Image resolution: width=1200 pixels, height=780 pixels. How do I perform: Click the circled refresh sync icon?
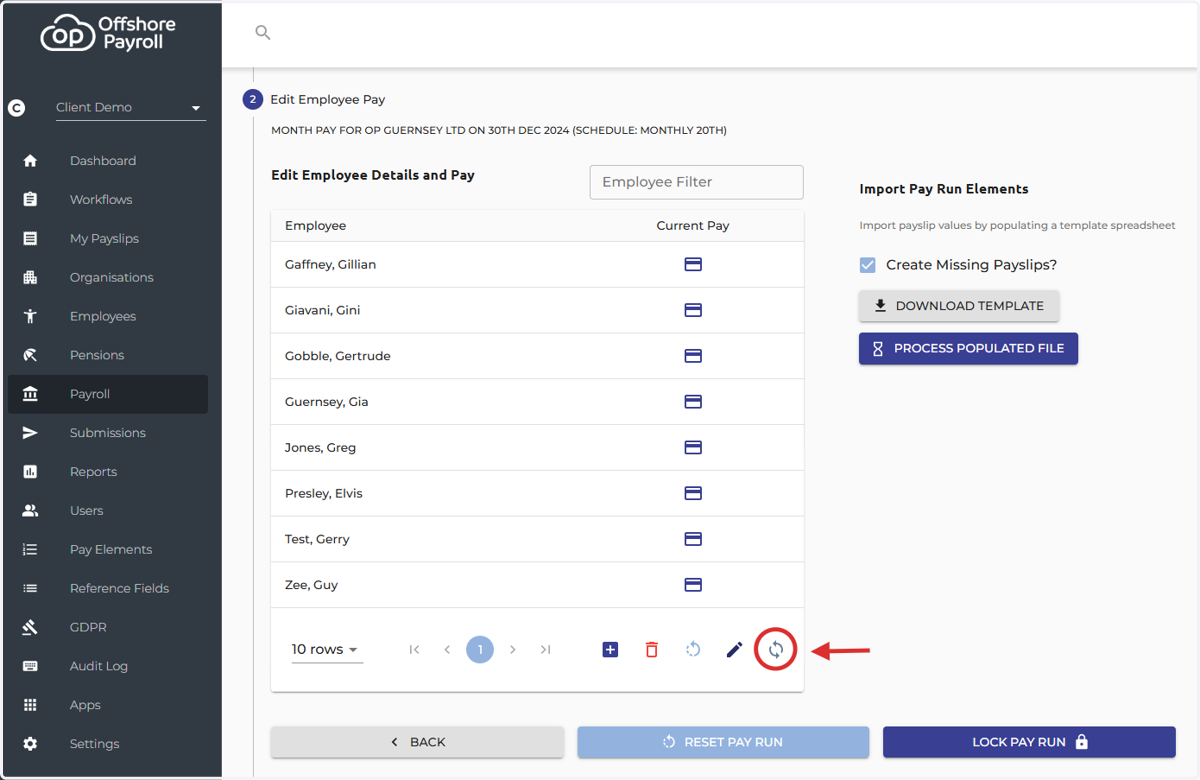coord(776,650)
